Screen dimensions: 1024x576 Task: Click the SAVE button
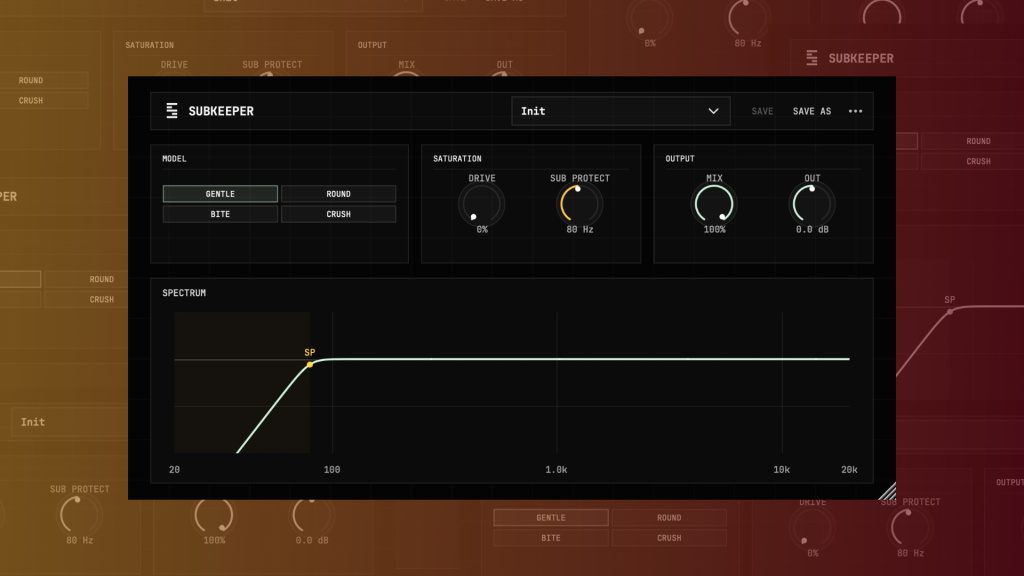[x=762, y=111]
